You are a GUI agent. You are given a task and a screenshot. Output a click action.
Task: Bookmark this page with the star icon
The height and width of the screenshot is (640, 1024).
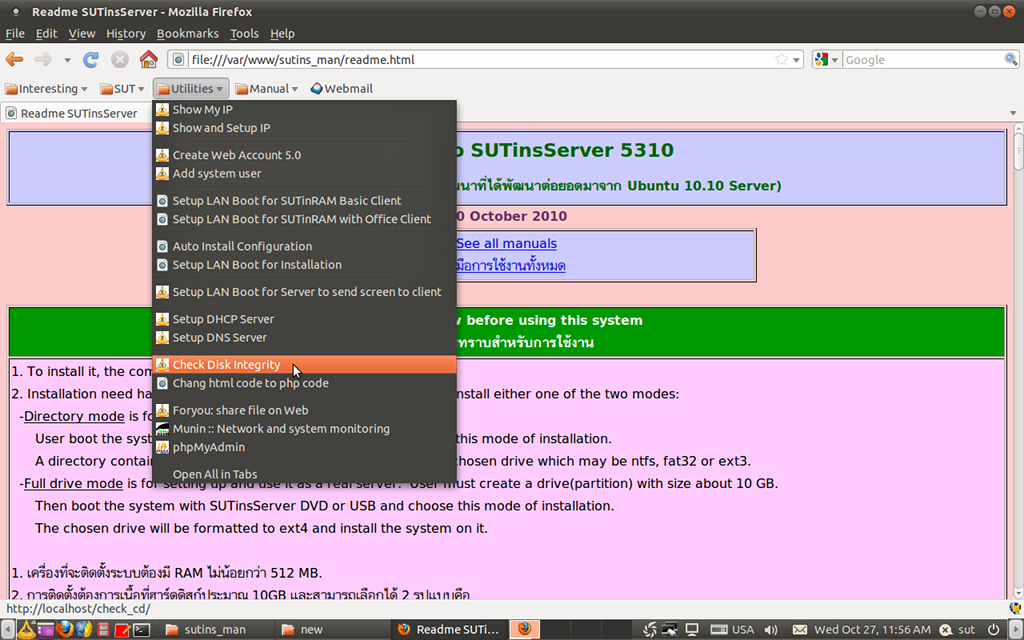coord(781,59)
